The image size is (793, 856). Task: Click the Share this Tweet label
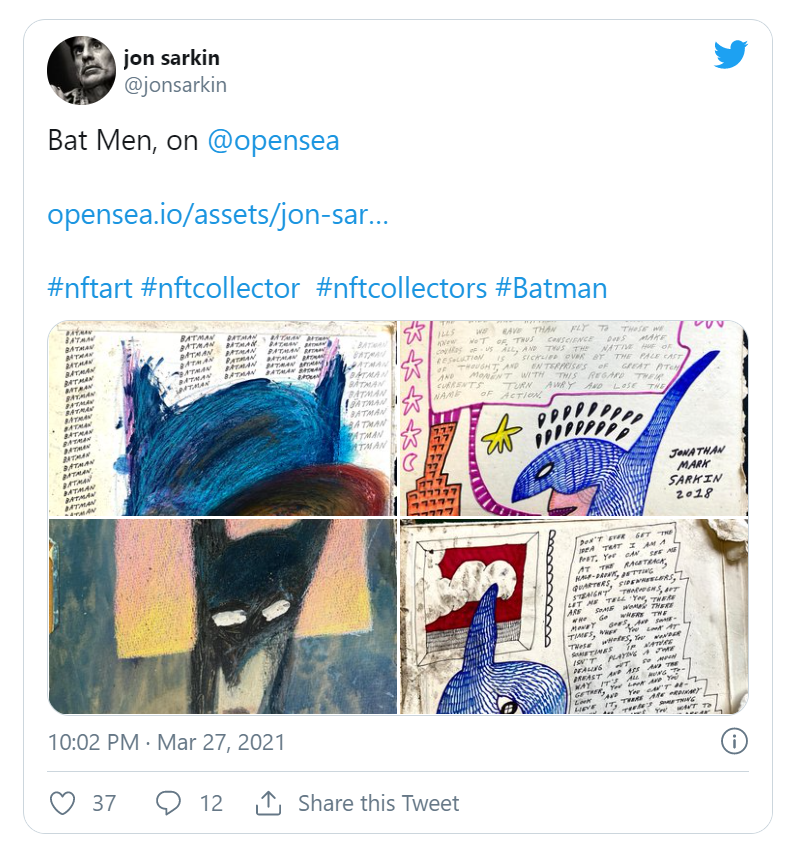point(378,803)
